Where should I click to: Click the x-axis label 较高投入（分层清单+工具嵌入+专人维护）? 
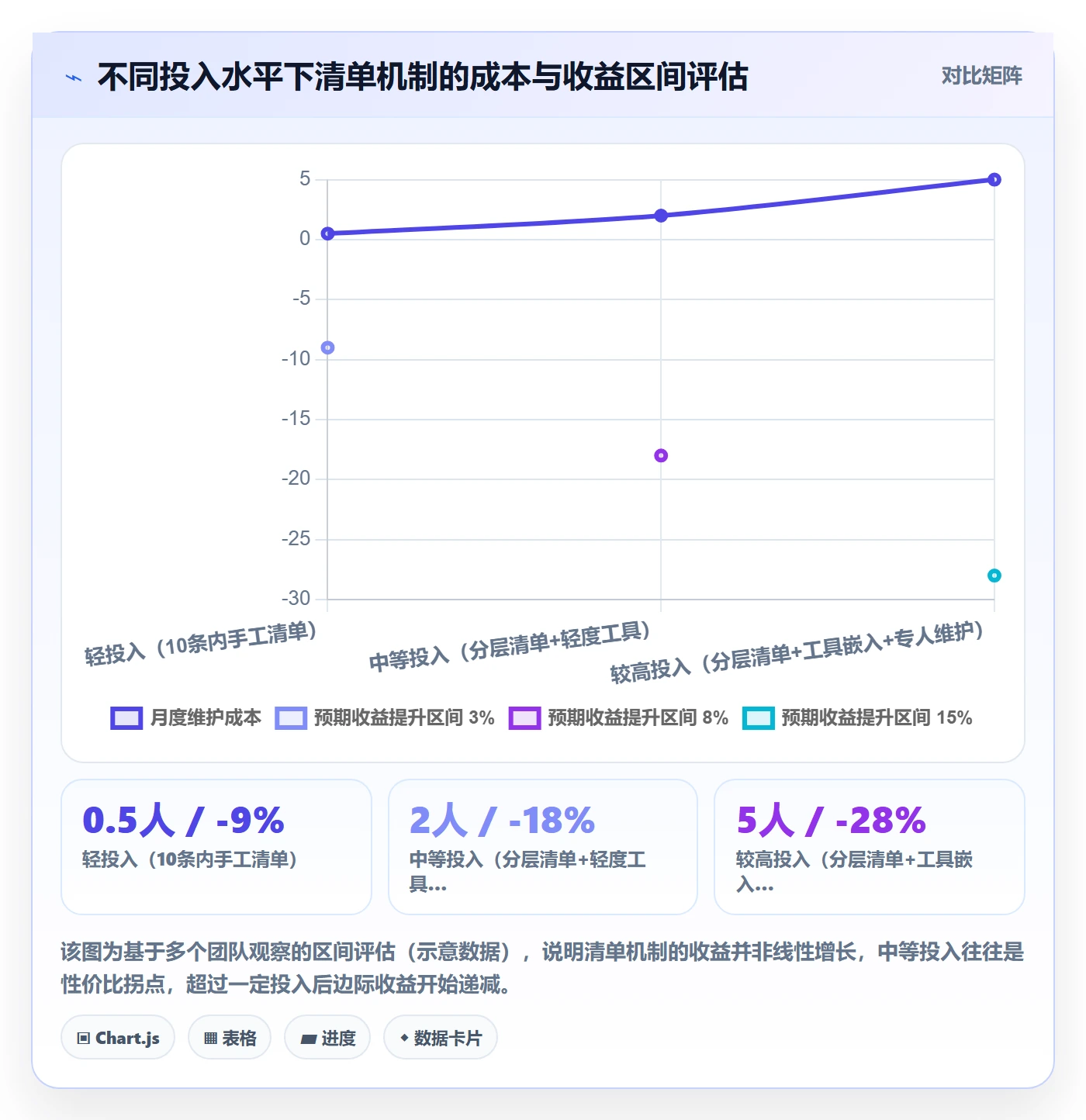point(797,653)
